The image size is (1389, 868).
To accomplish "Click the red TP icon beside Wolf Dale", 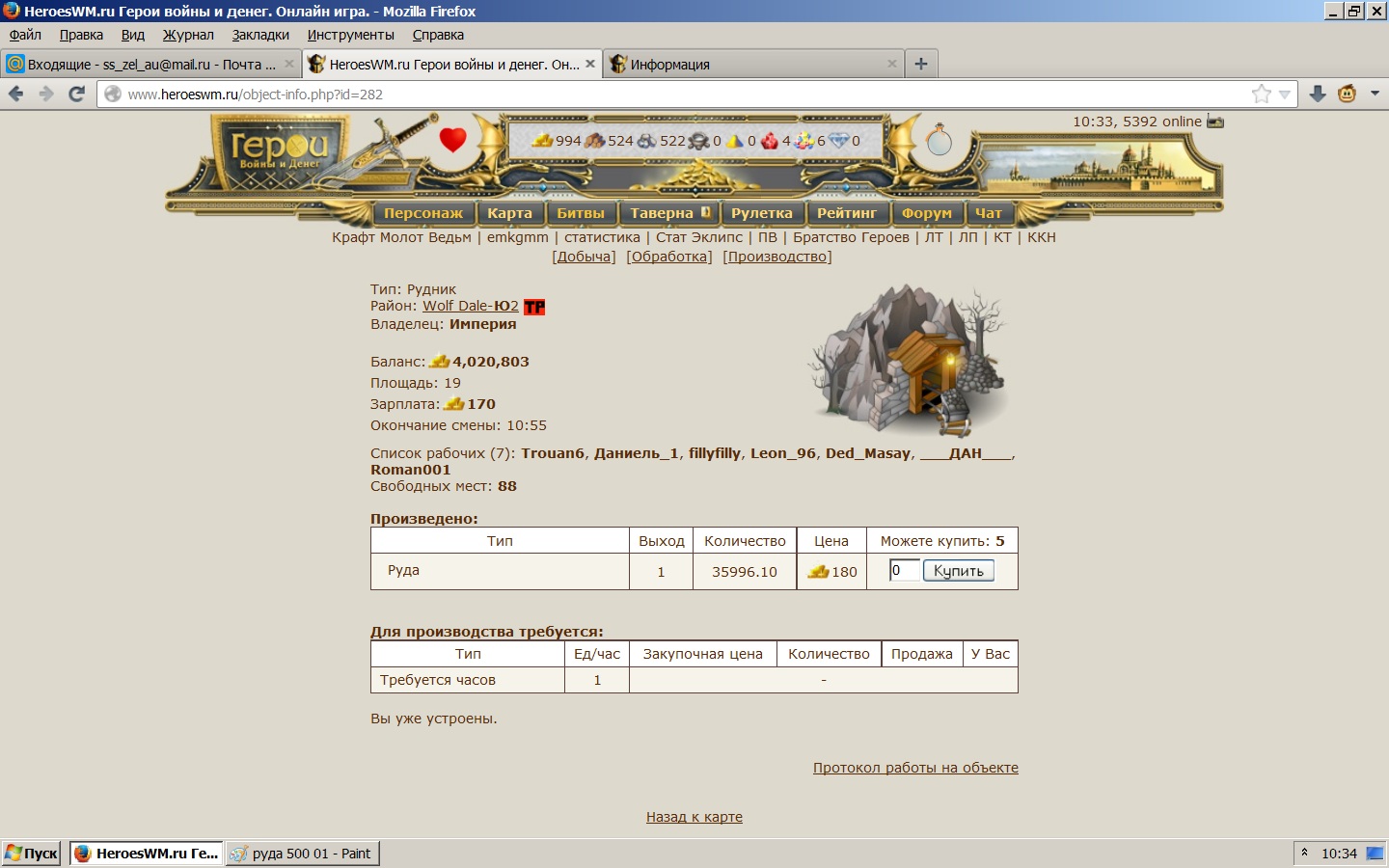I will point(534,307).
